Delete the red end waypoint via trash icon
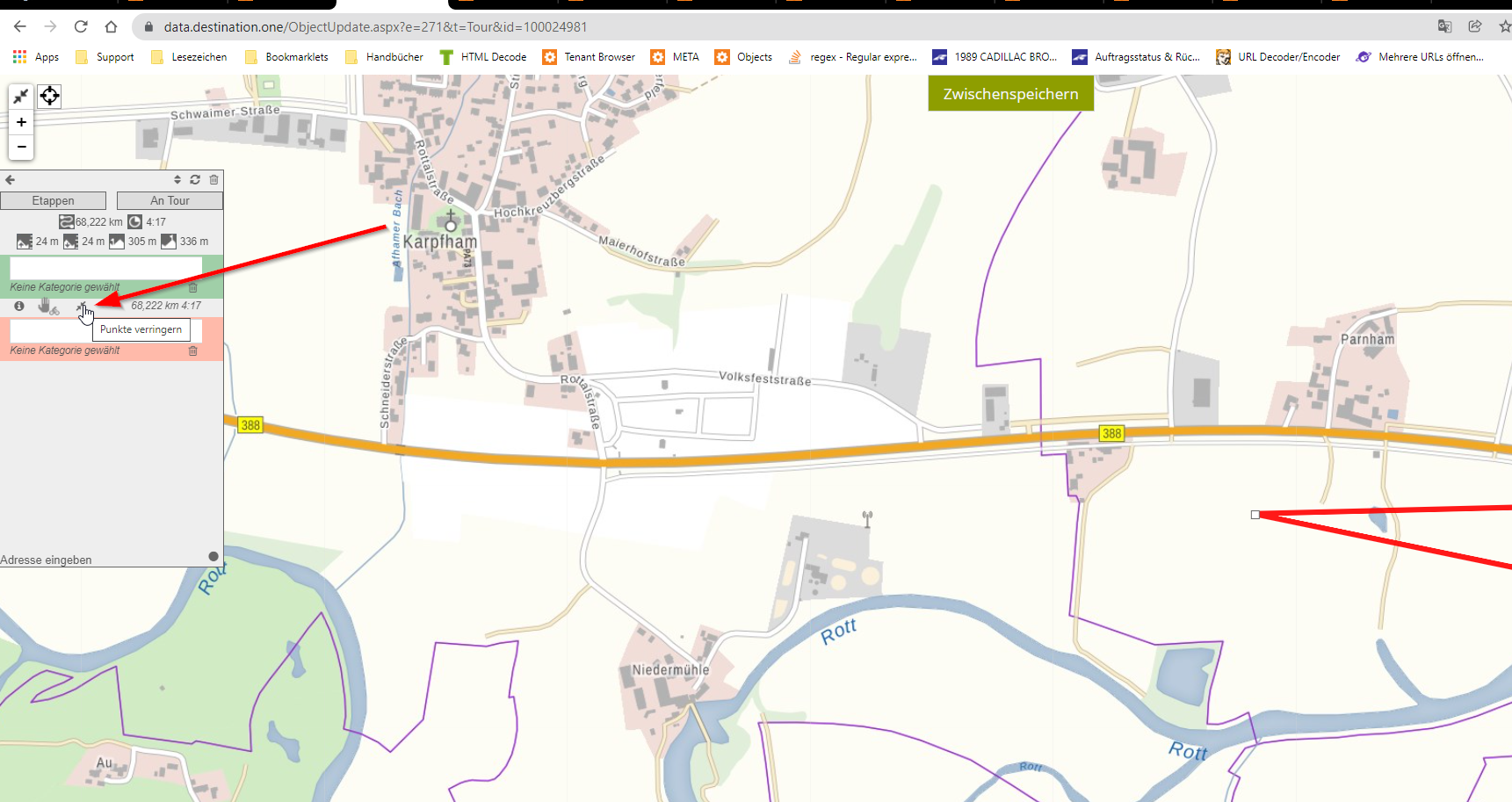1512x802 pixels. [x=193, y=350]
